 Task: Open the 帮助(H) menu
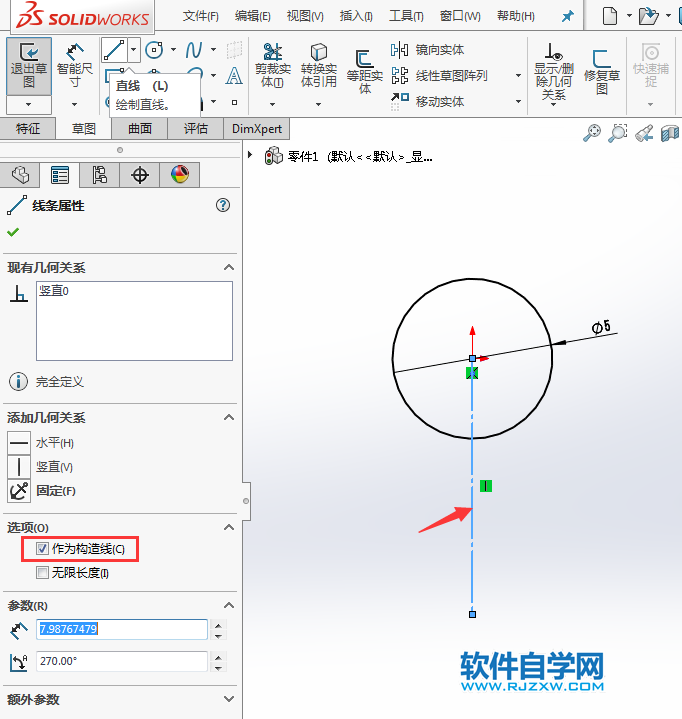[x=516, y=16]
